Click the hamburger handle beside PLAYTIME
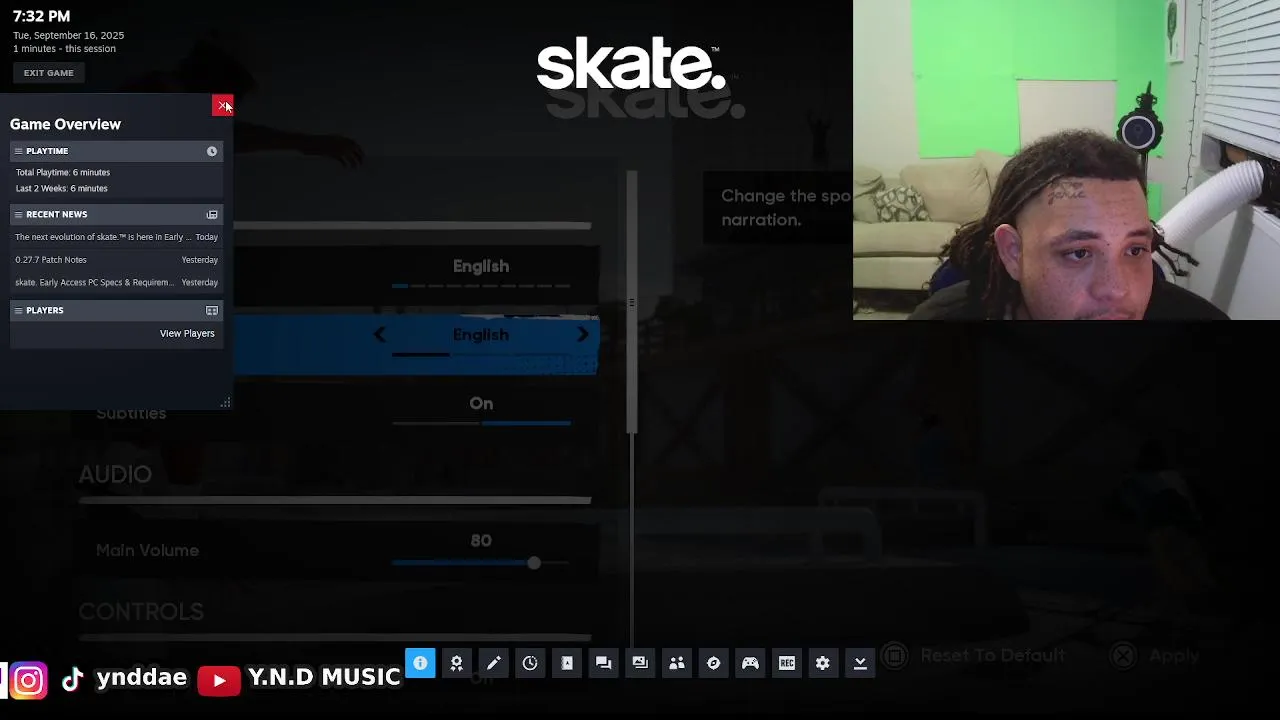The width and height of the screenshot is (1280, 720). pyautogui.click(x=18, y=151)
